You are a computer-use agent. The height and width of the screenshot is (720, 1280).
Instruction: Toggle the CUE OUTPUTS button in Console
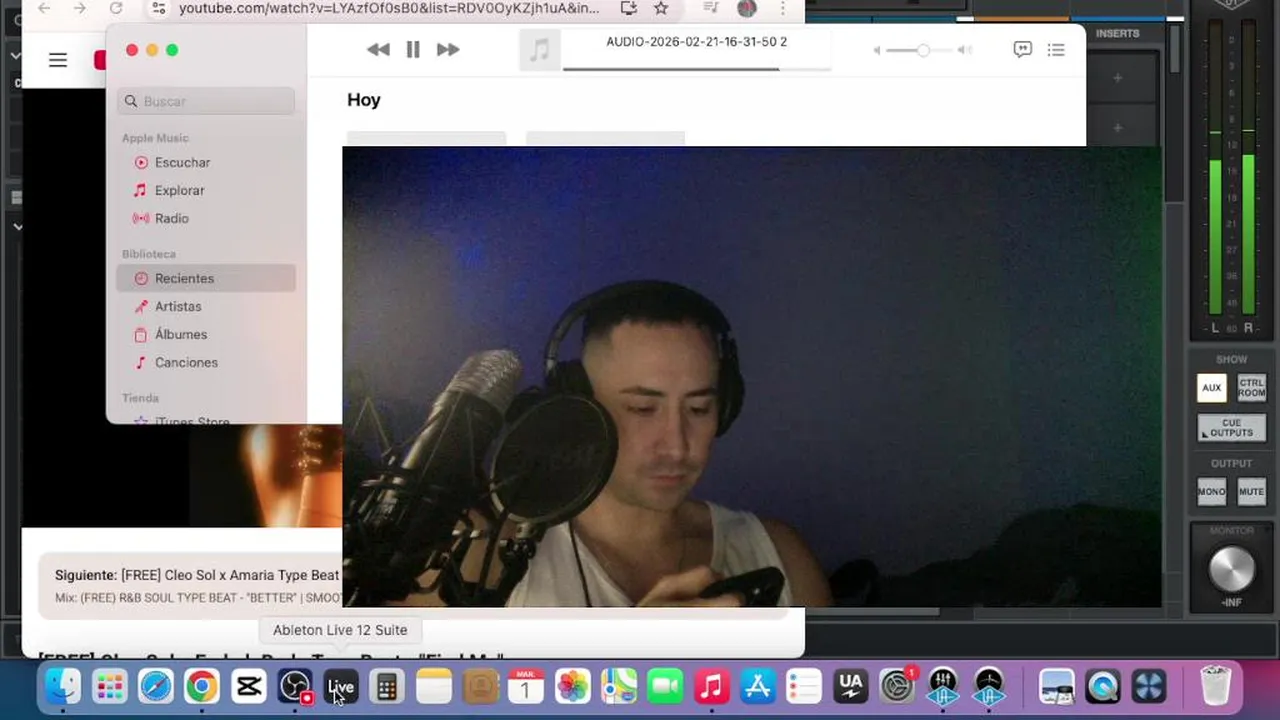(1231, 428)
